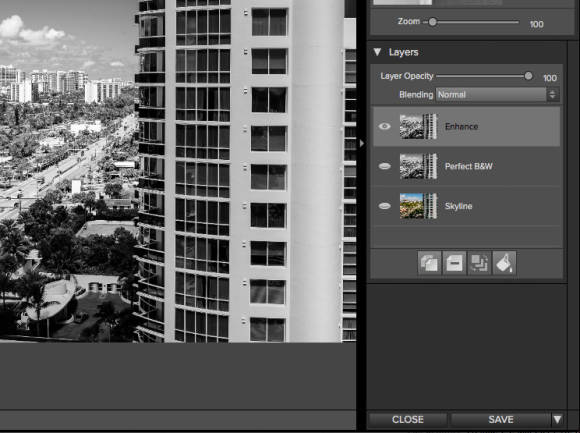Click the delete layer icon

point(454,263)
